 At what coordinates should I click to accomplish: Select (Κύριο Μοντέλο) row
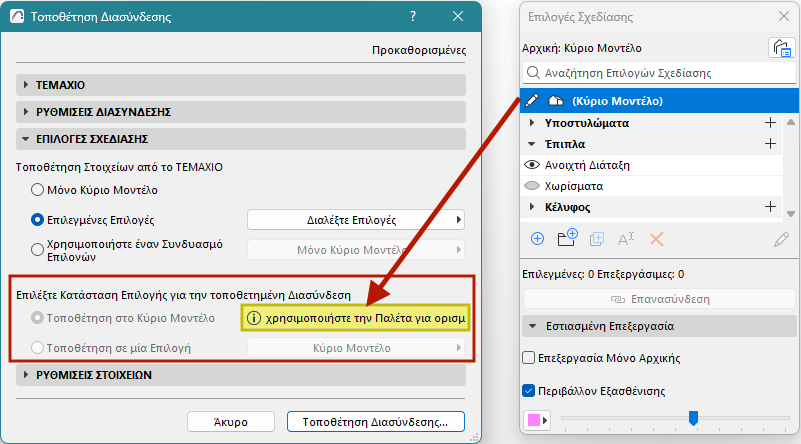(659, 101)
